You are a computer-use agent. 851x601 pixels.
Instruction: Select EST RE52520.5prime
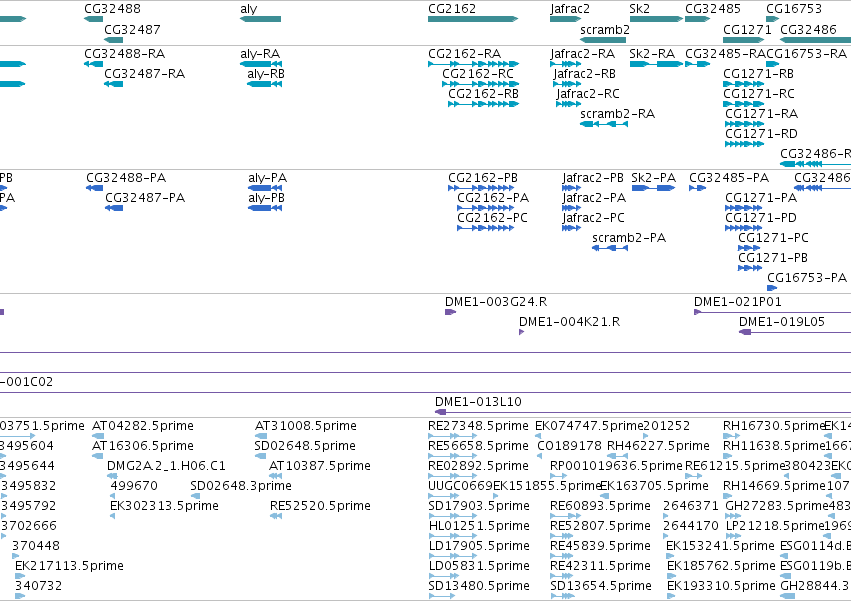[276, 516]
